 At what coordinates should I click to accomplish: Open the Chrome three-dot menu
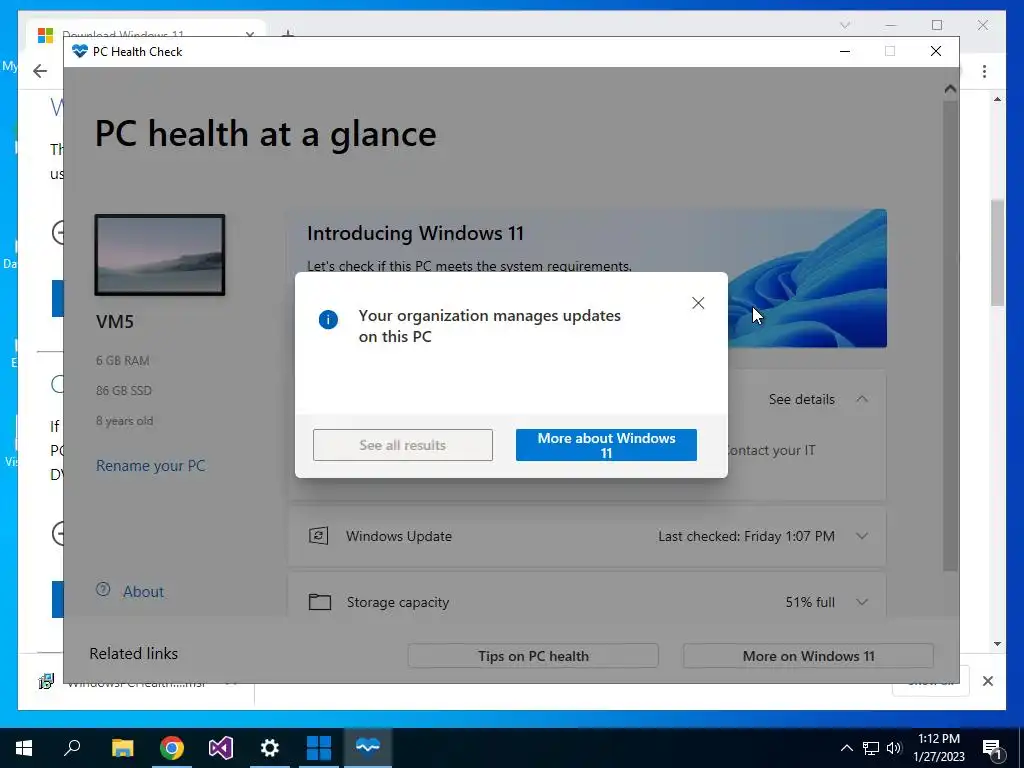[984, 71]
